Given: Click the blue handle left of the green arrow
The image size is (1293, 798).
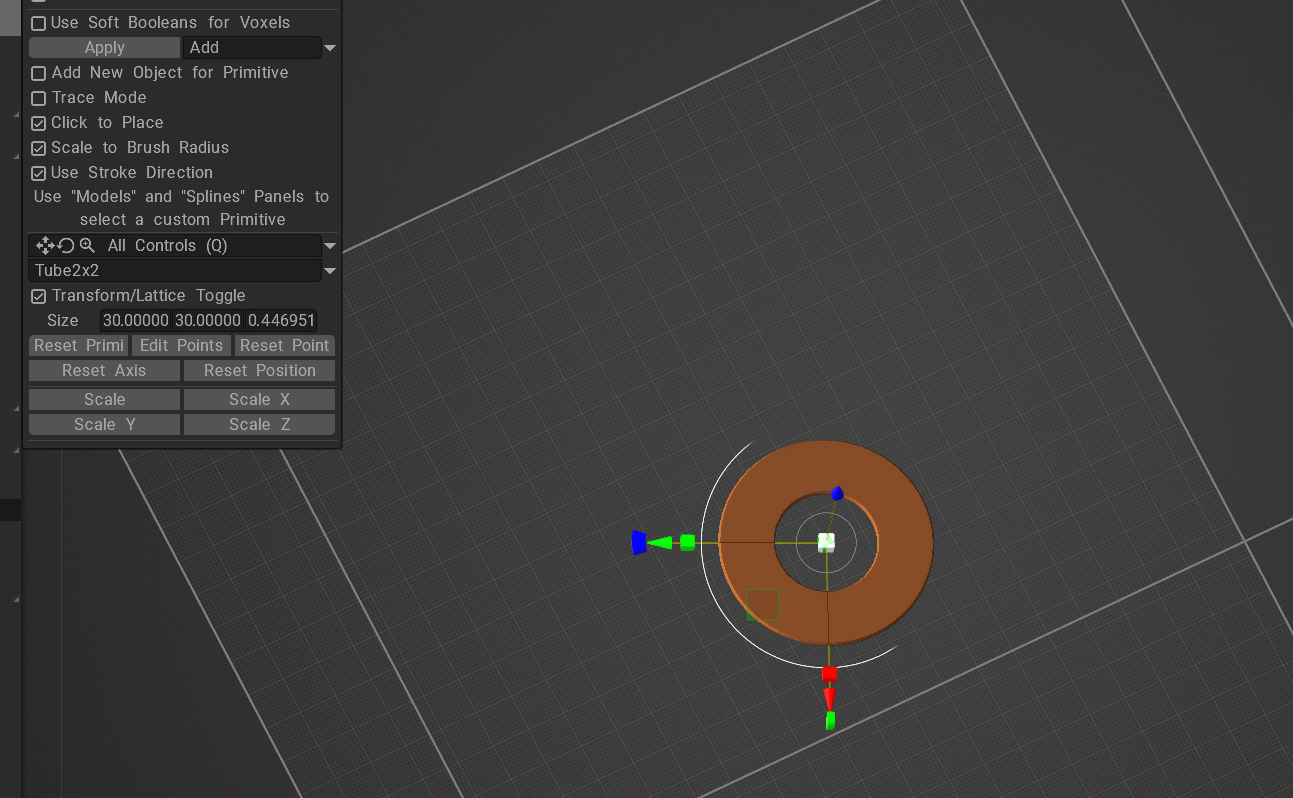Looking at the screenshot, I should click(x=638, y=542).
